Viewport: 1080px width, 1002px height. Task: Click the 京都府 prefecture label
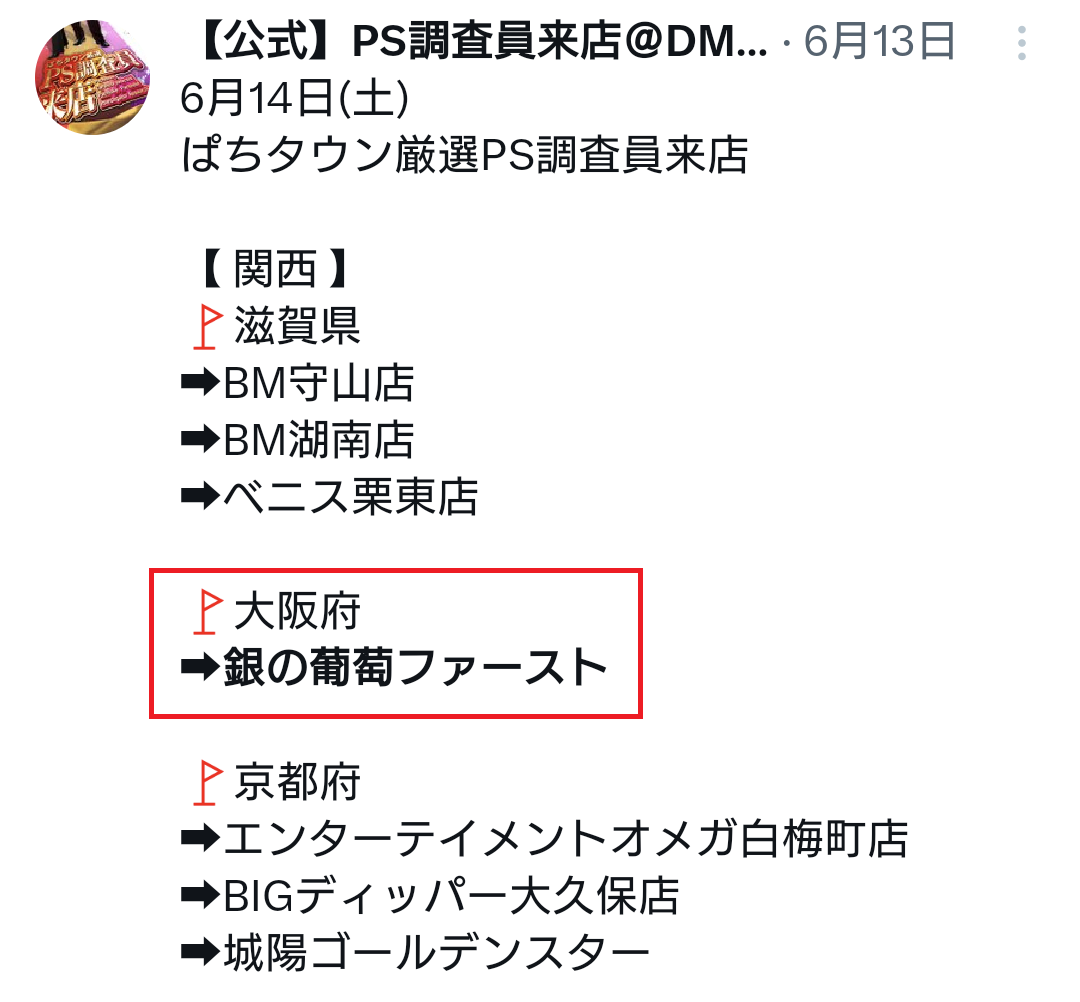297,782
